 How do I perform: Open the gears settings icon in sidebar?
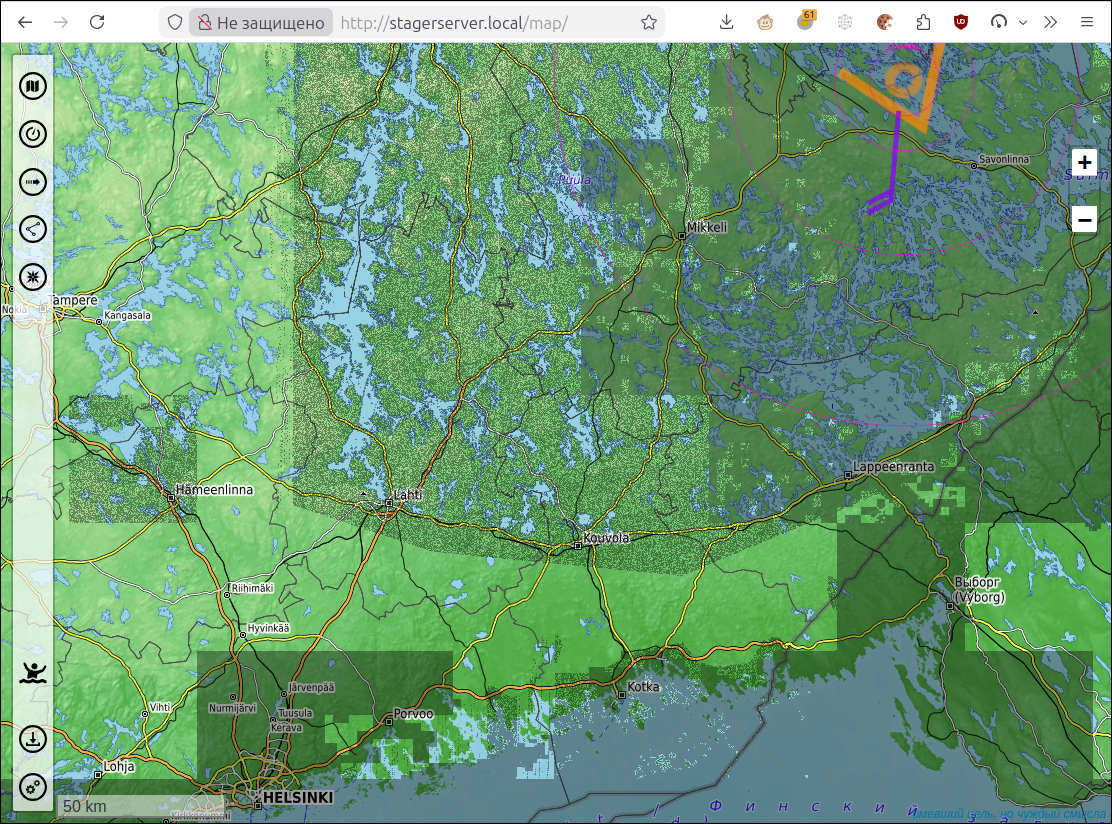point(33,787)
